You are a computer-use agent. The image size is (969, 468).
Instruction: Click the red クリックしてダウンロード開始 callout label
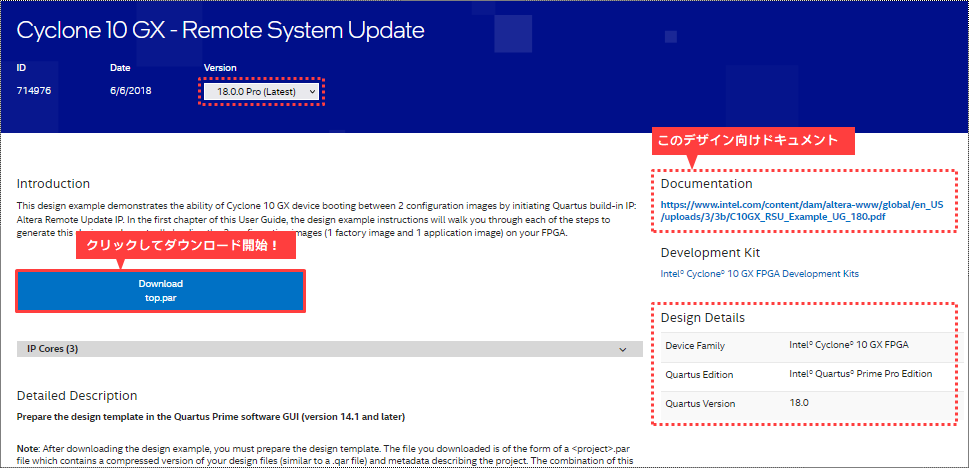tap(189, 246)
